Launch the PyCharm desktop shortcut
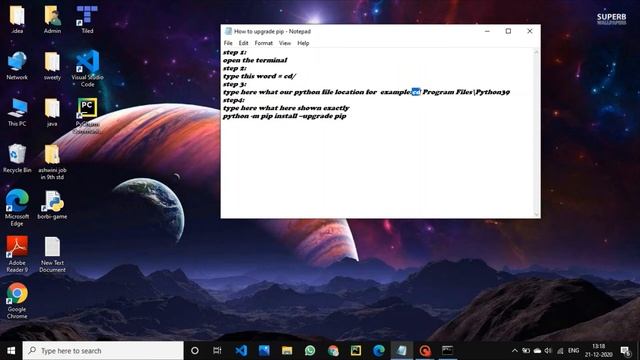This screenshot has width=640, height=360. coord(87,116)
